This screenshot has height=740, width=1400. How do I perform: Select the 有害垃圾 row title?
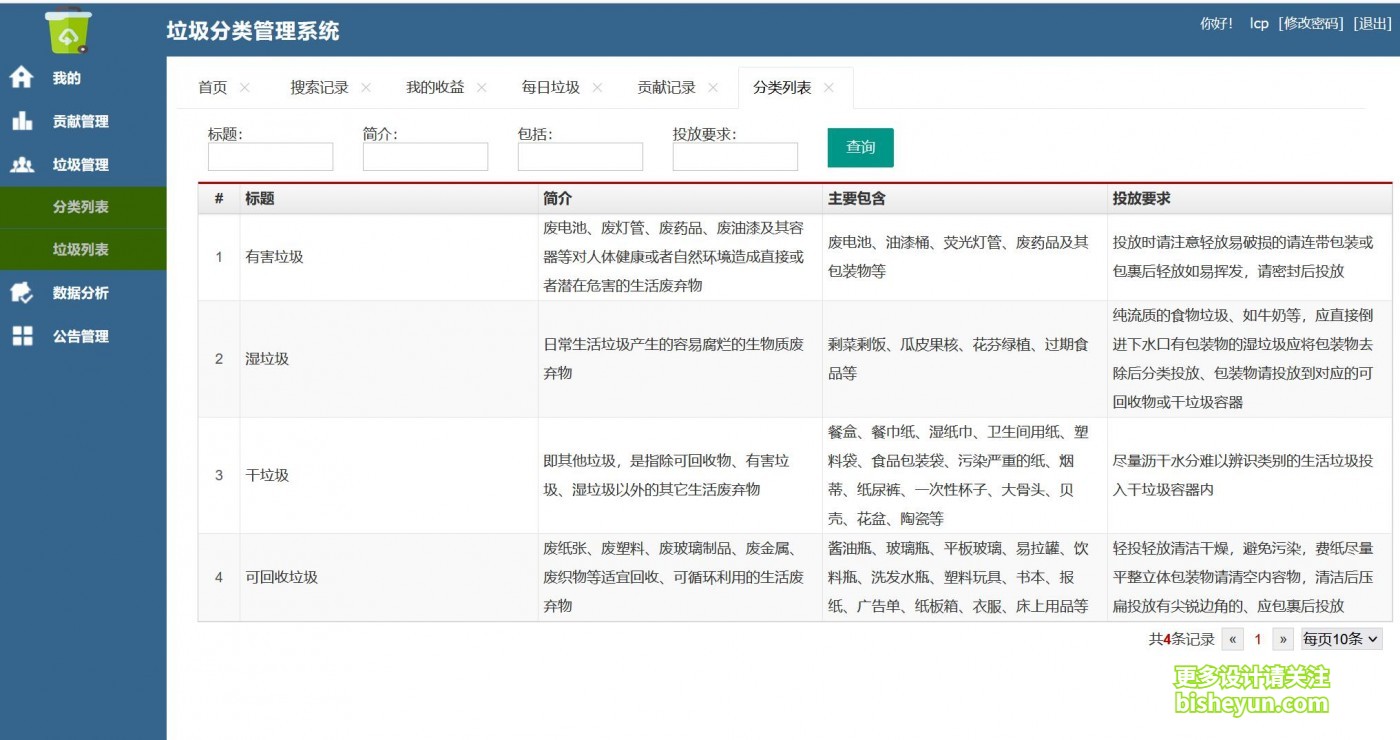tap(274, 257)
